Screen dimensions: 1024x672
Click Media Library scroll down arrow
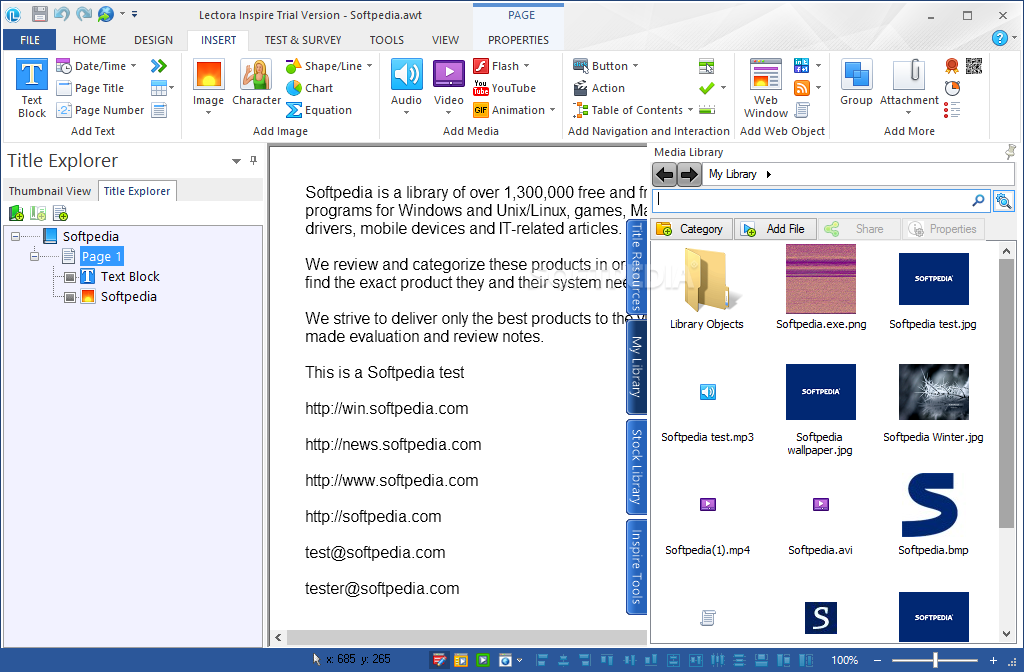click(1006, 633)
